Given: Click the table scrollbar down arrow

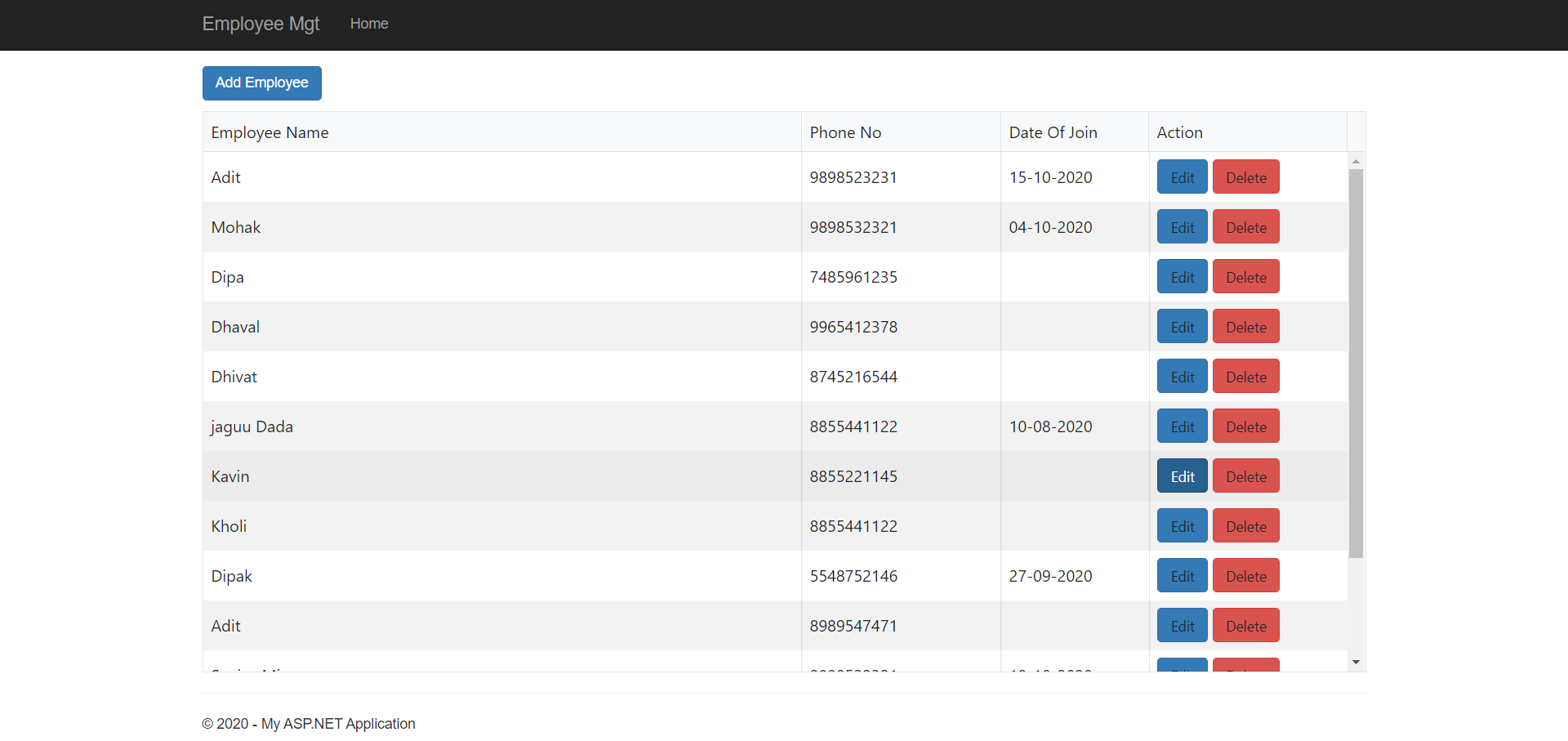Looking at the screenshot, I should tap(1356, 663).
